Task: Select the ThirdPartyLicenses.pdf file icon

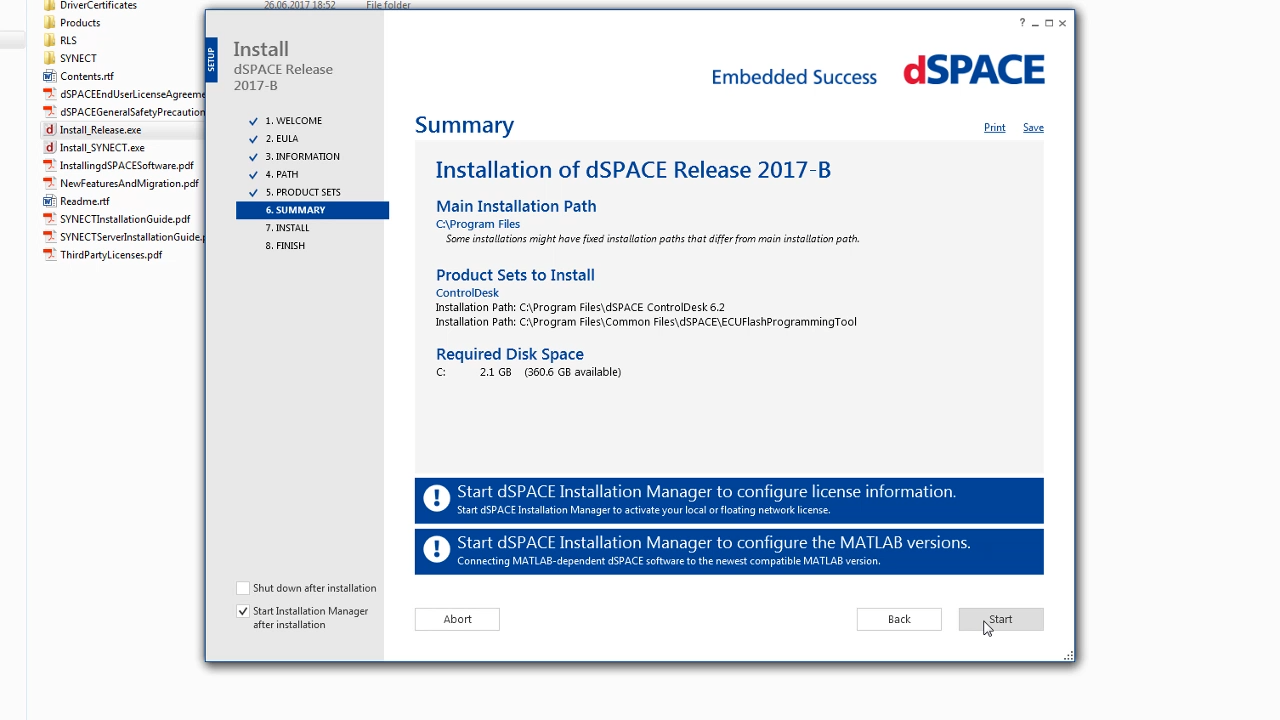Action: 49,255
